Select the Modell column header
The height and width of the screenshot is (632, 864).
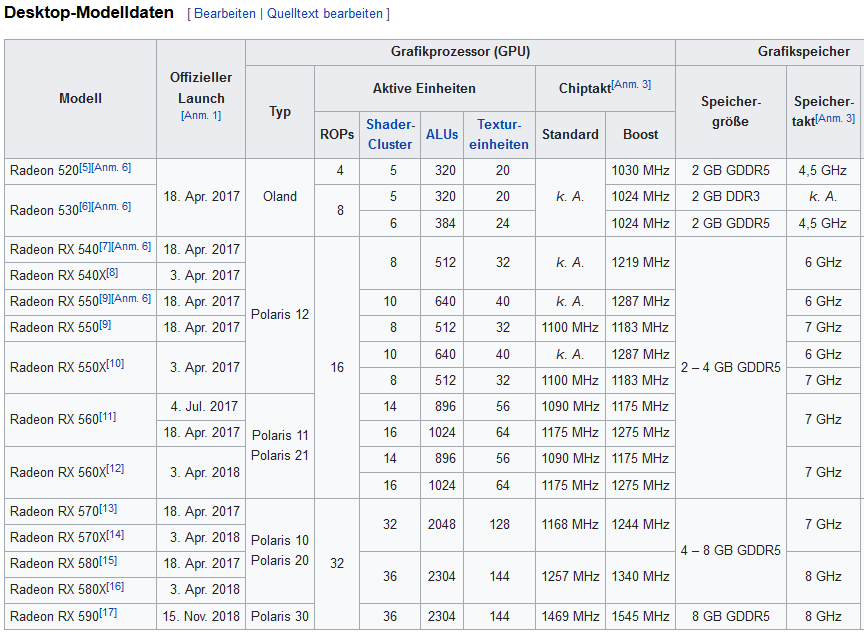(80, 99)
